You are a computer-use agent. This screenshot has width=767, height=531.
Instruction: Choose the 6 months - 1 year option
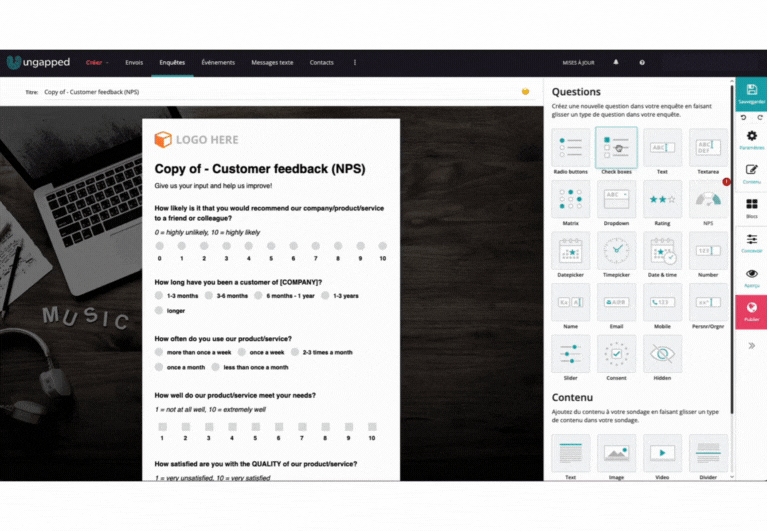tap(258, 295)
